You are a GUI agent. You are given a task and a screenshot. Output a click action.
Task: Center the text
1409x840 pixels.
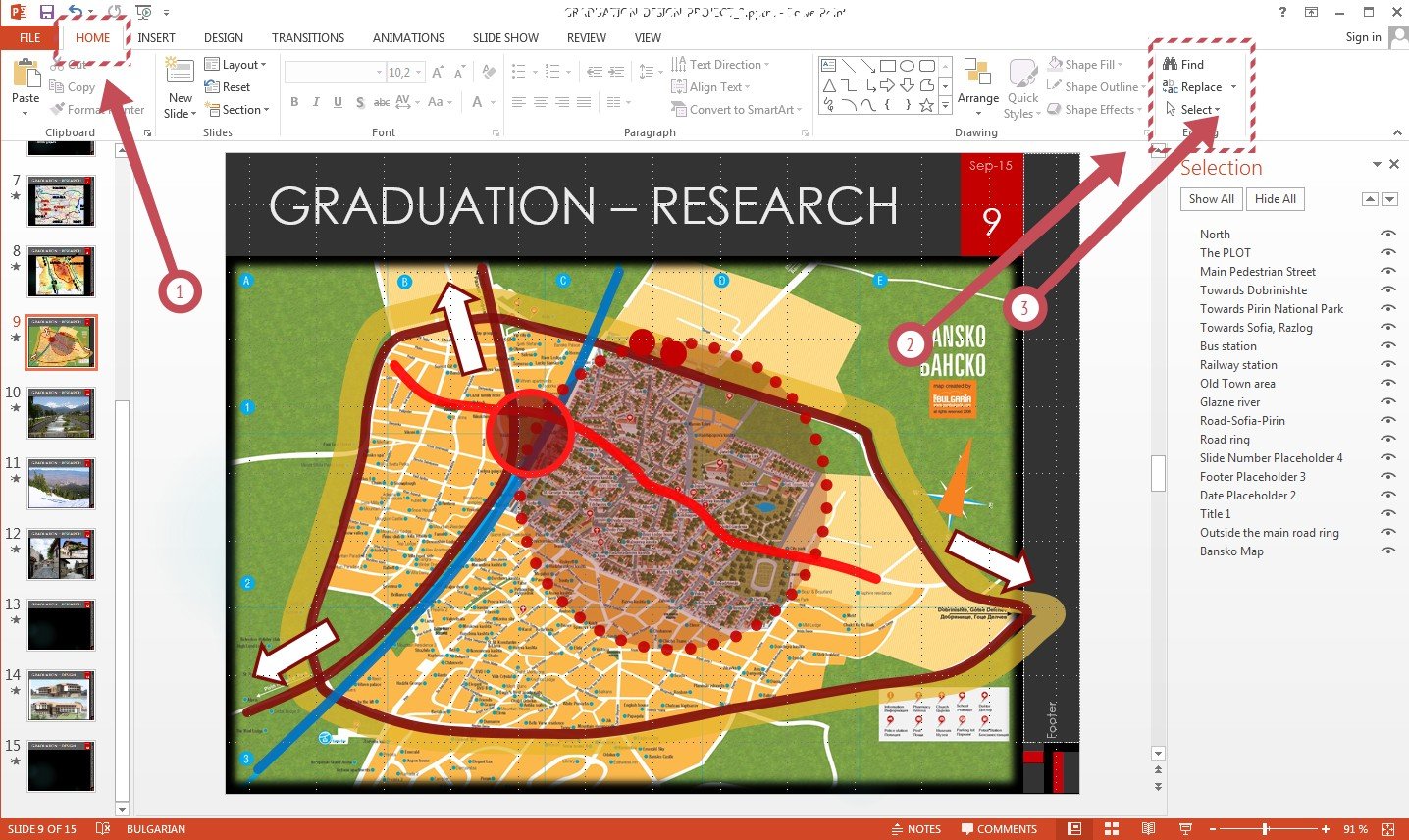pyautogui.click(x=541, y=102)
